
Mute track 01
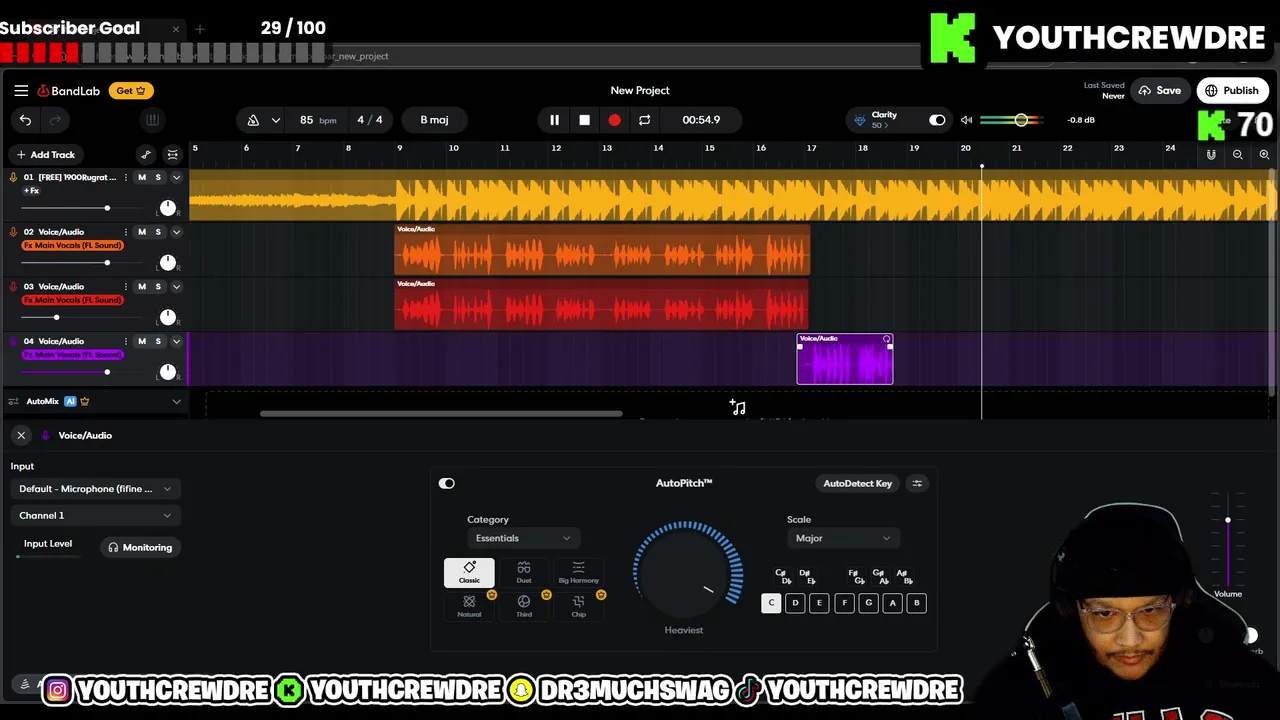point(142,177)
